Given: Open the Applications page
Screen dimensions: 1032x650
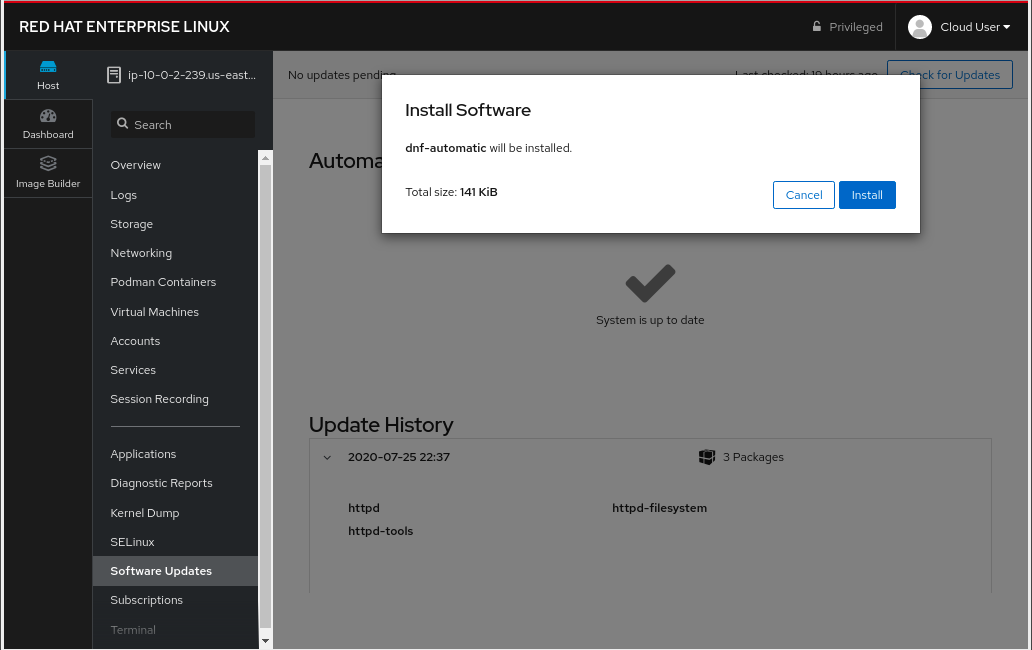Looking at the screenshot, I should point(143,455).
